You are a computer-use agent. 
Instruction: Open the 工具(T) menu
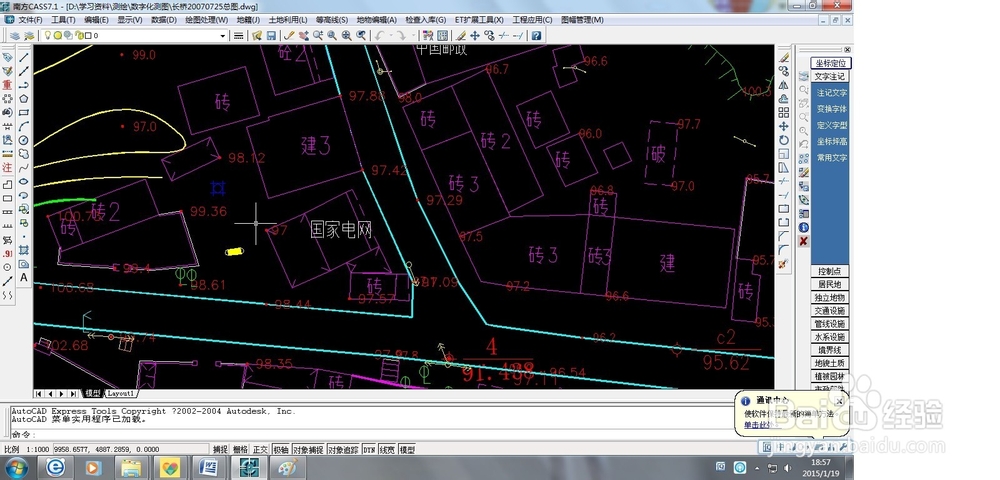coord(62,20)
